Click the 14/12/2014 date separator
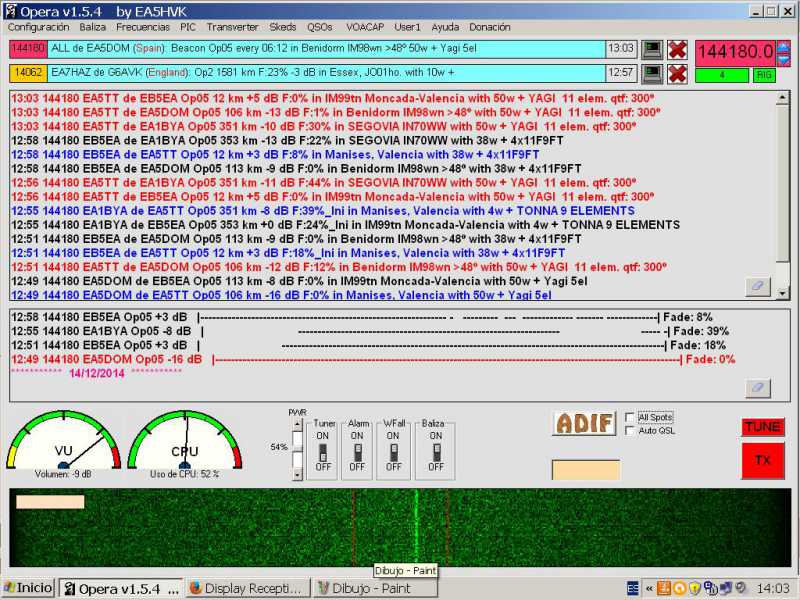Screen dimensions: 800x600 click(x=97, y=373)
